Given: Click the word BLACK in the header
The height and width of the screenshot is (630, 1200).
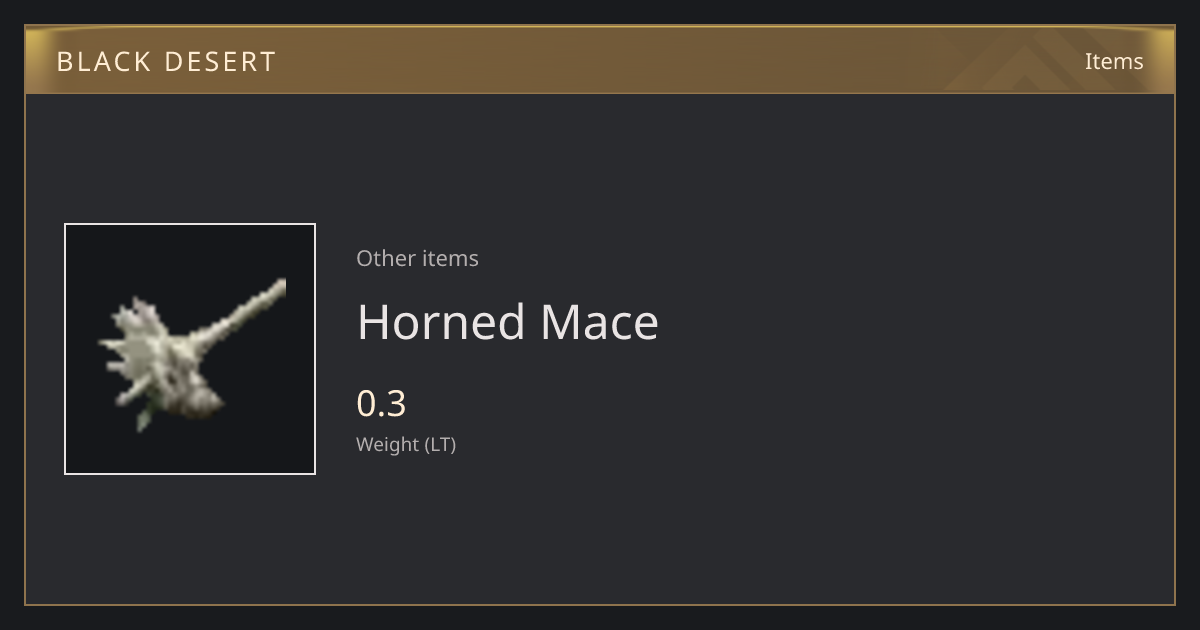Looking at the screenshot, I should point(105,62).
